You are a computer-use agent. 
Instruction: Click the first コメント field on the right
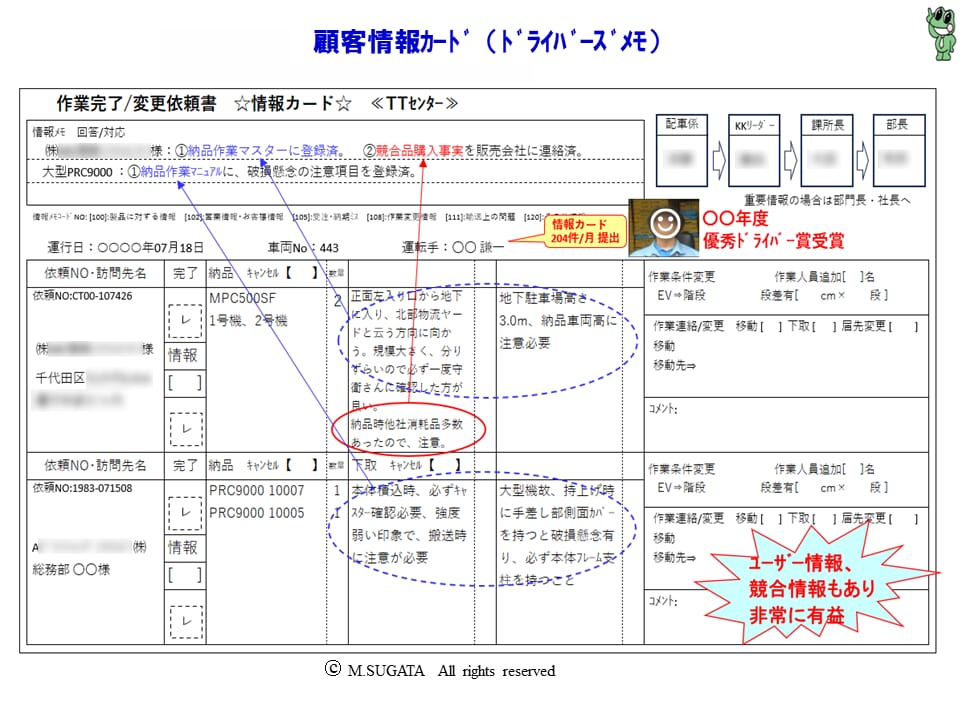(786, 425)
